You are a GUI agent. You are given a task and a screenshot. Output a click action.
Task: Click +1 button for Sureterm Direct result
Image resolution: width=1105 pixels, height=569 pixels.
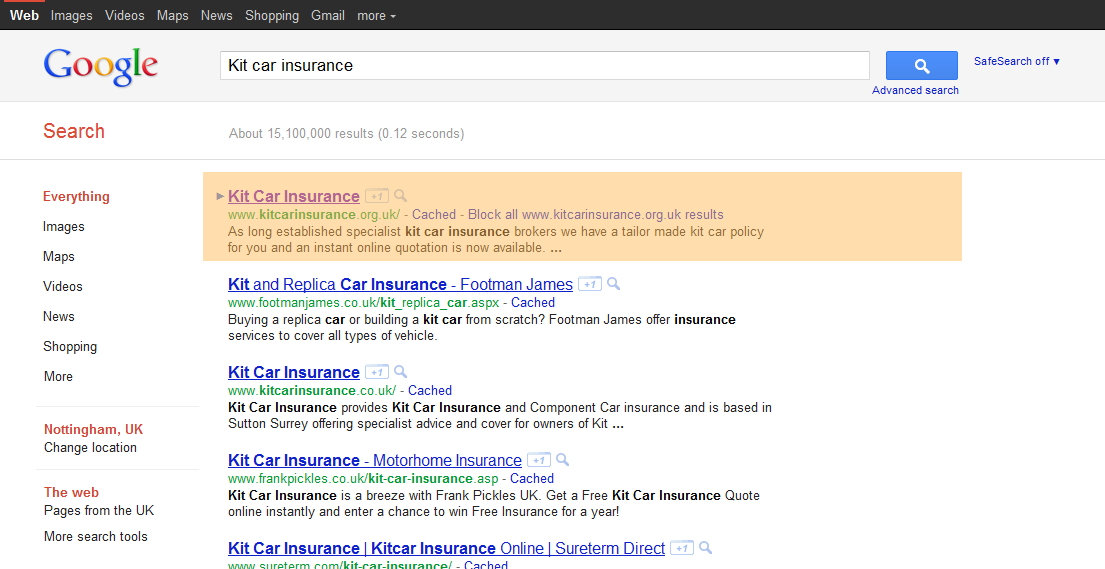(682, 549)
